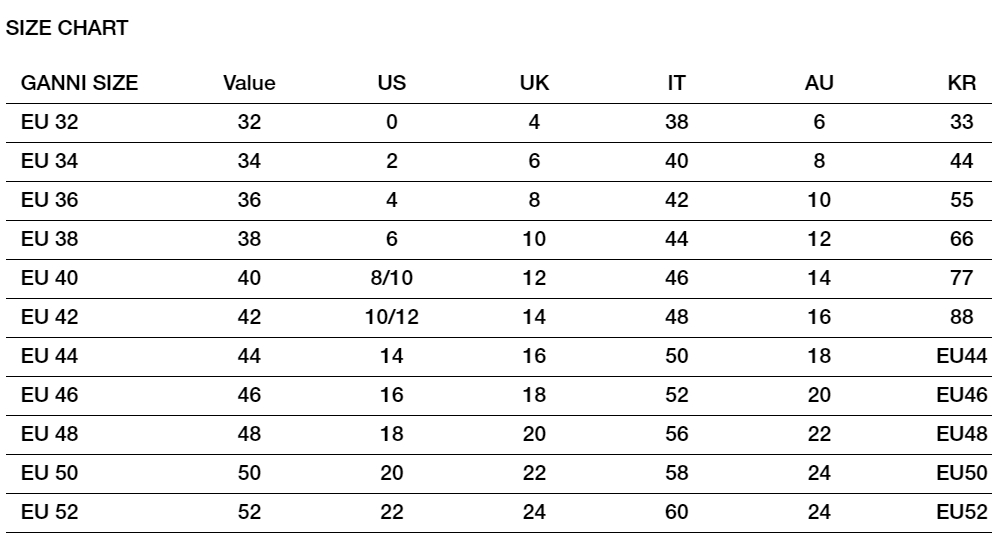Click the AU column header
Screen dimensions: 1000x540
tap(819, 83)
